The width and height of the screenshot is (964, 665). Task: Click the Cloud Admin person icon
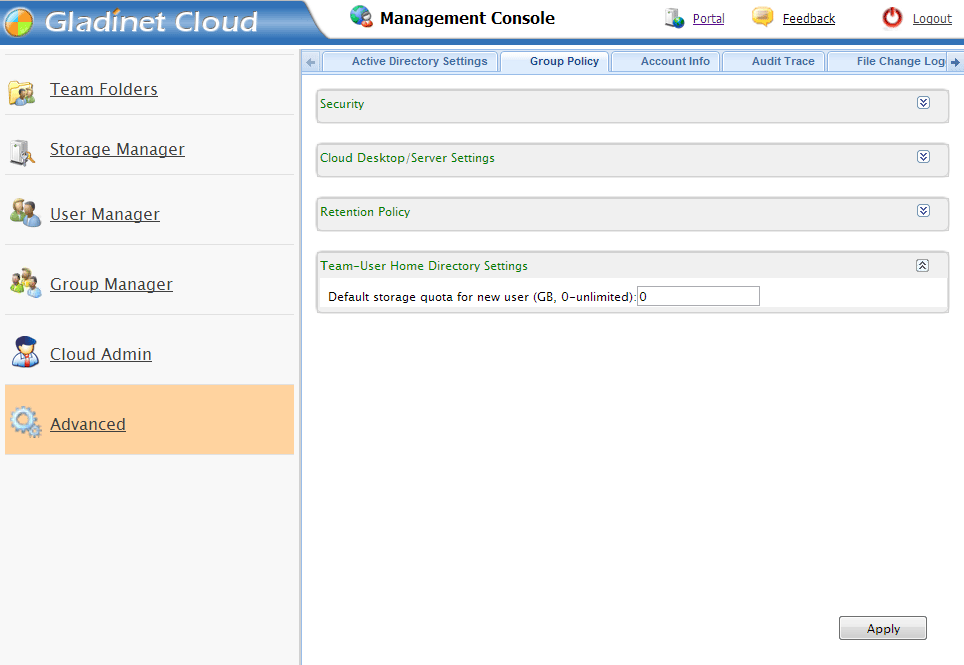26,352
